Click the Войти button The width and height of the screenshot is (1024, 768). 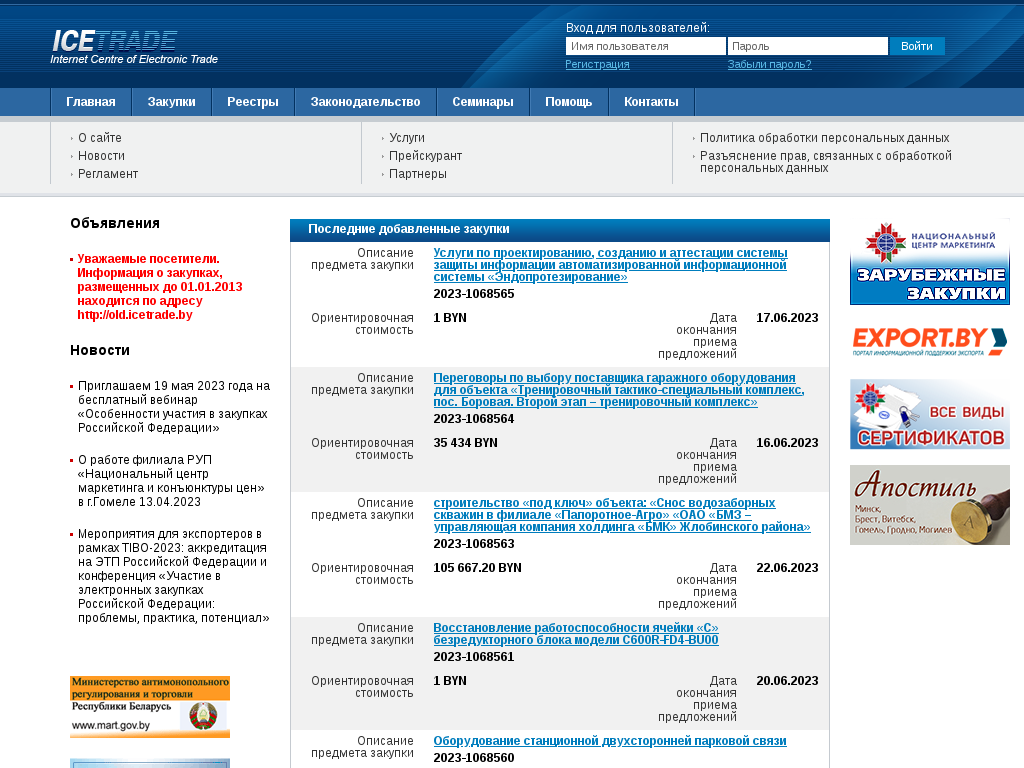click(916, 46)
